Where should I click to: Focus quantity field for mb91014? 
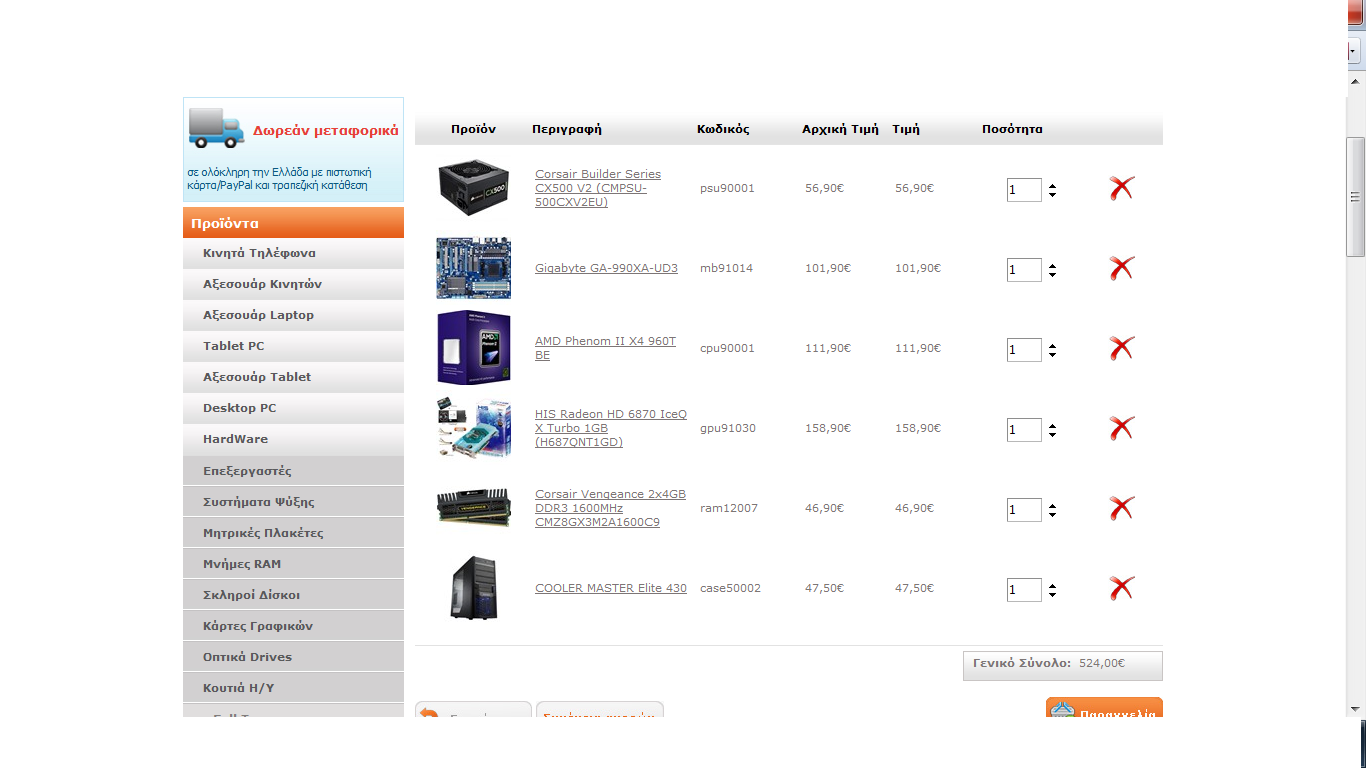point(1024,270)
